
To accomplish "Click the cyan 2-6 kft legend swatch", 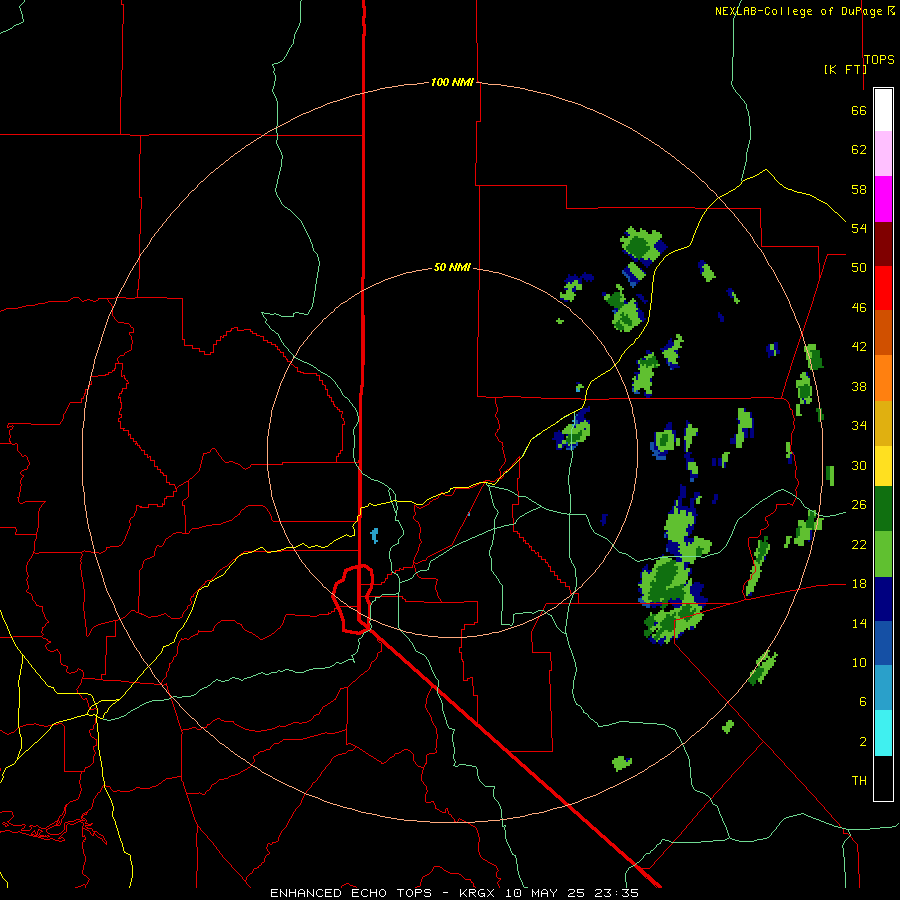I will pyautogui.click(x=883, y=733).
